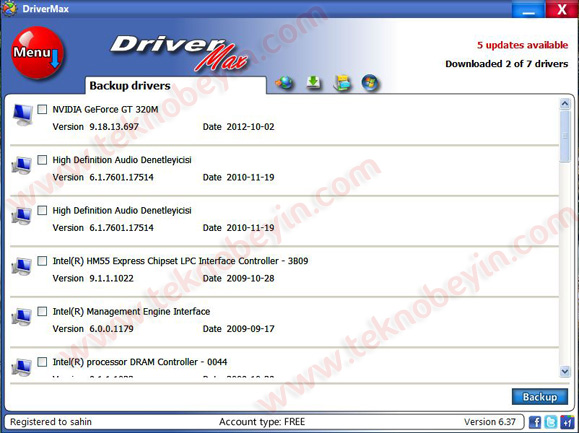Click the green download drivers icon
Image resolution: width=579 pixels, height=433 pixels.
[314, 82]
